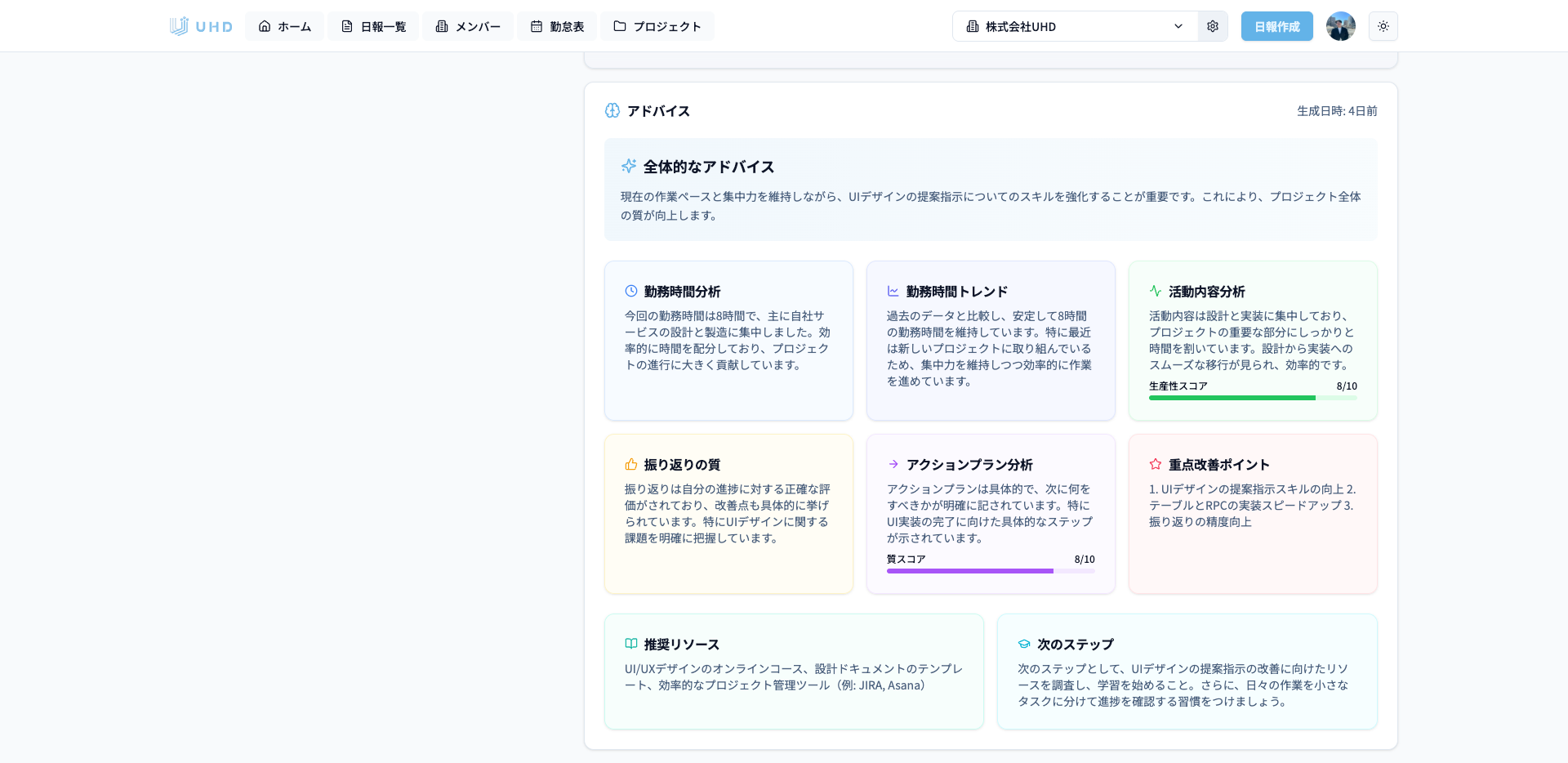Click the green 生産性スコア progress bar
Viewport: 1568px width, 763px height.
(x=1253, y=398)
